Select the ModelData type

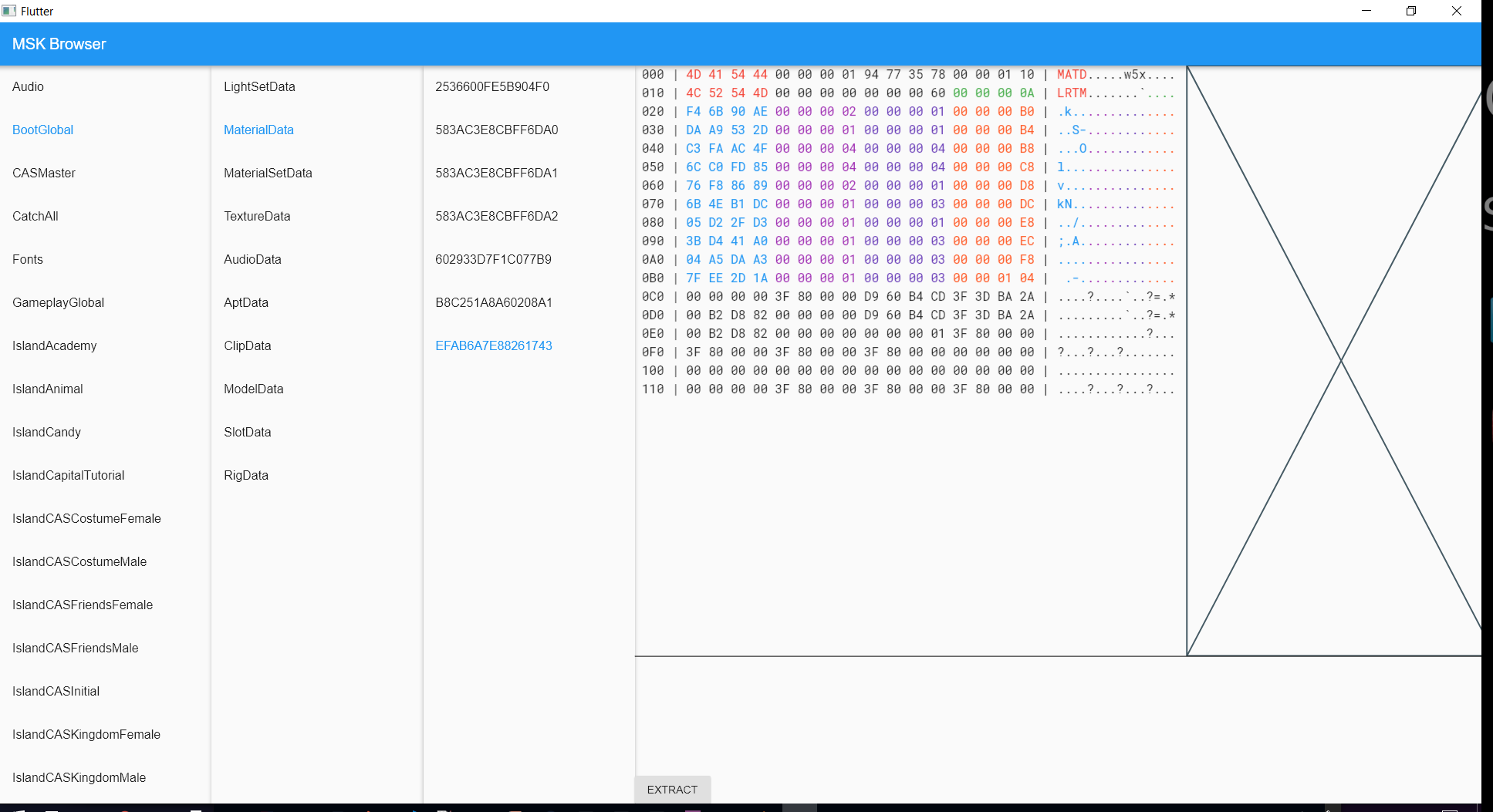click(253, 389)
